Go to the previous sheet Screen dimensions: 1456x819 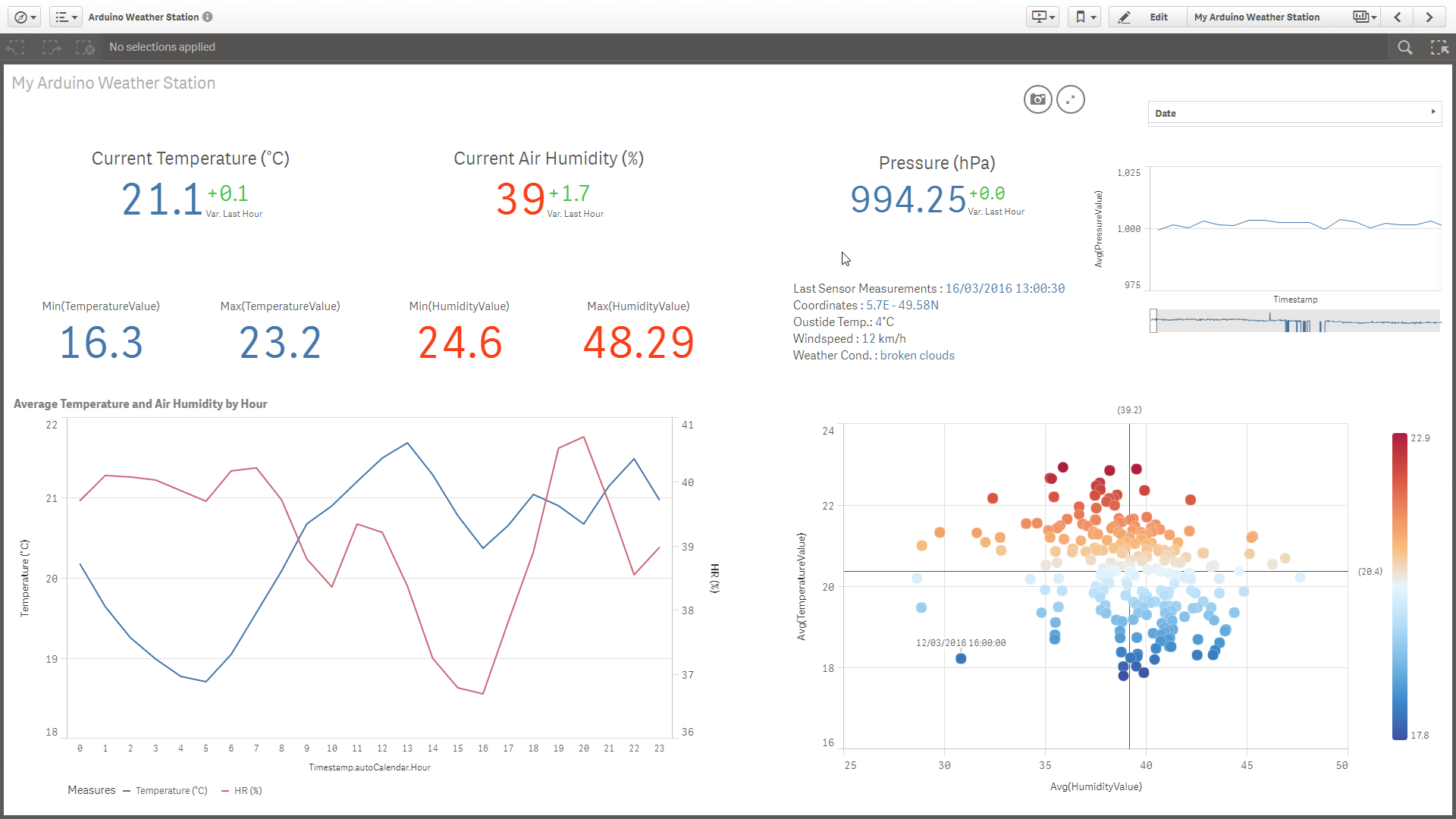click(x=1398, y=17)
